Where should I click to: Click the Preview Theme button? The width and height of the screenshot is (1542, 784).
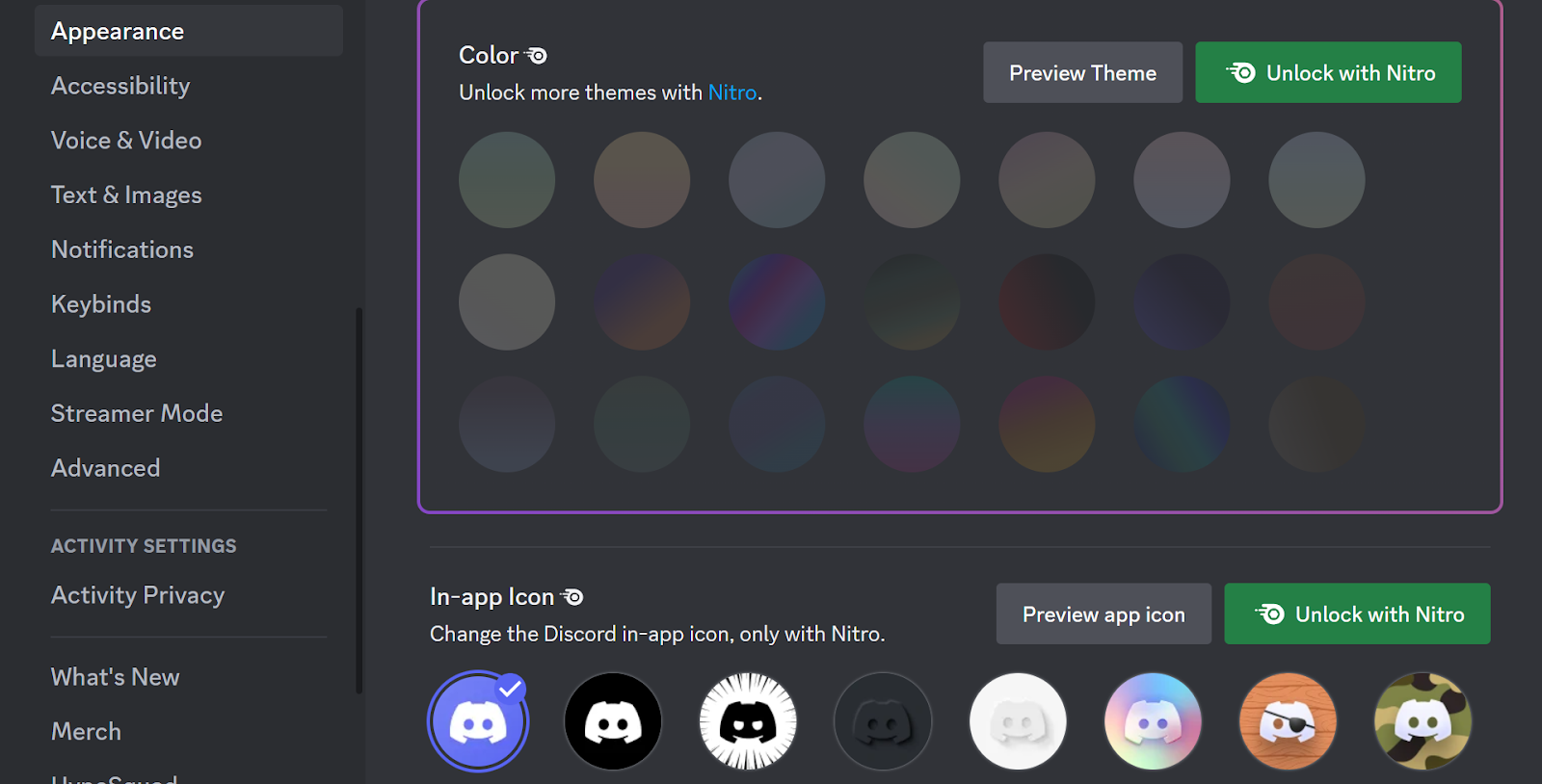point(1082,72)
